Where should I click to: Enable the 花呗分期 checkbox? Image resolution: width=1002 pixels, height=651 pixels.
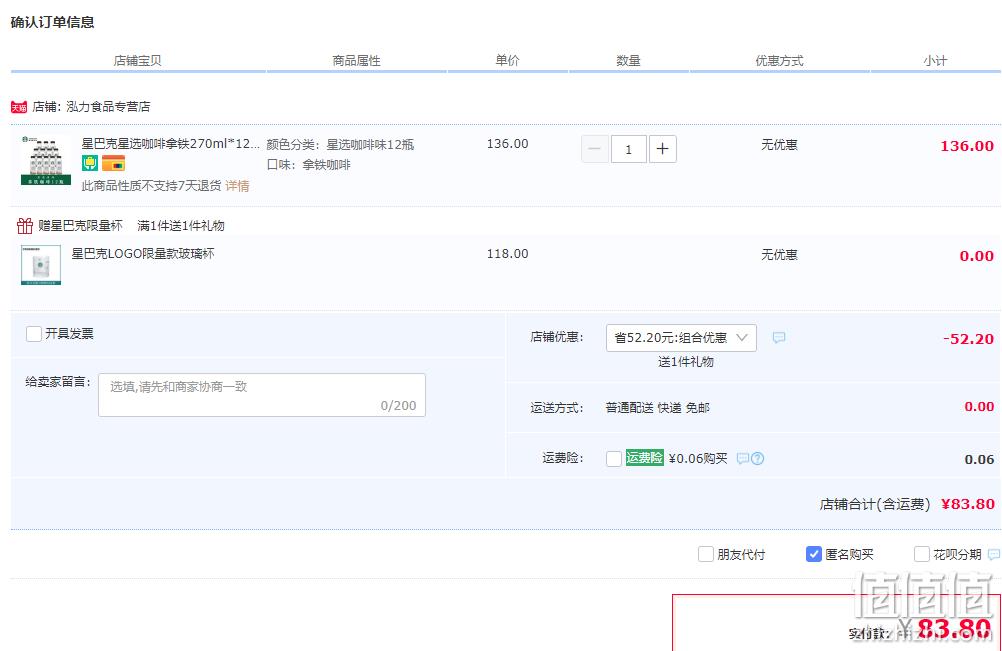tap(921, 554)
